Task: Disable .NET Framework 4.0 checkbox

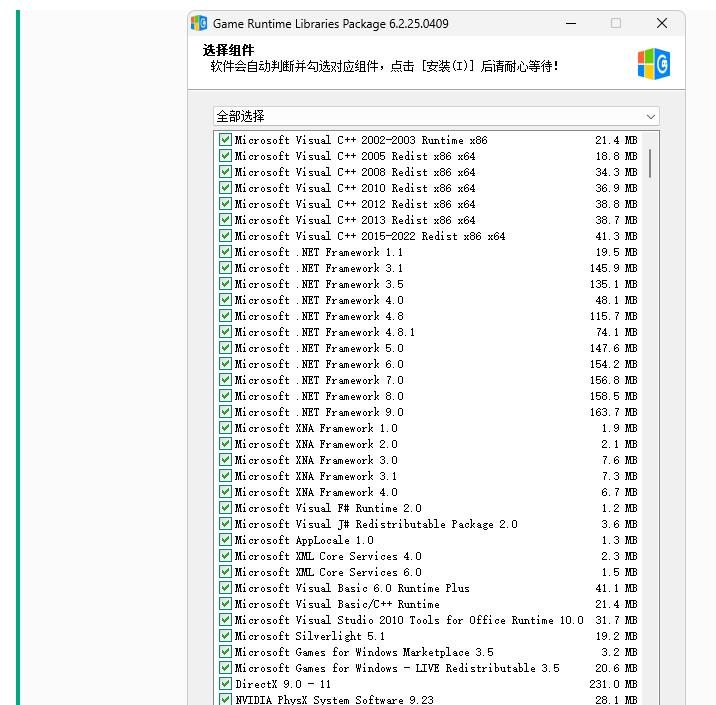Action: 225,300
